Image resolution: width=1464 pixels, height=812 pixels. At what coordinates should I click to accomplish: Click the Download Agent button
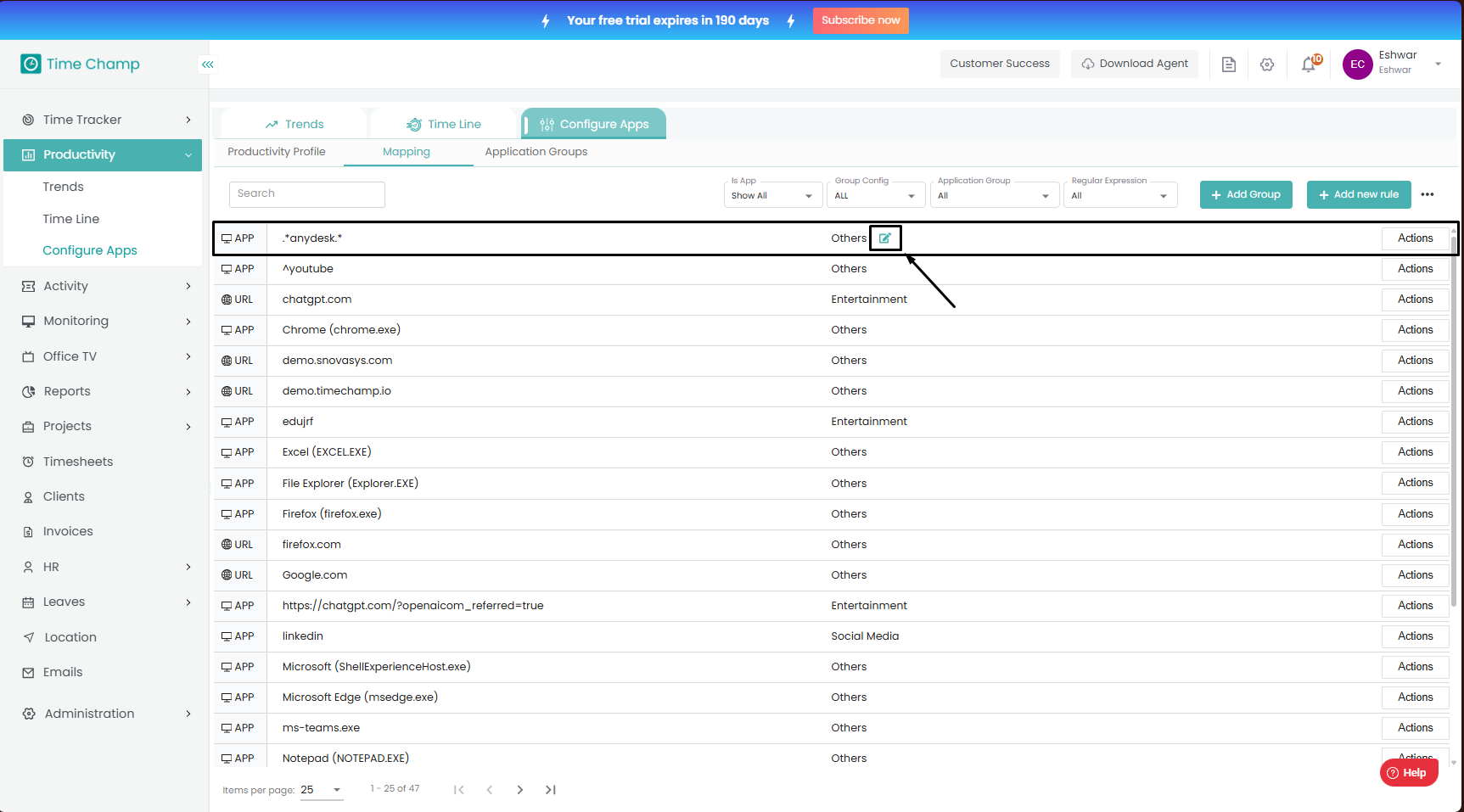pos(1135,64)
